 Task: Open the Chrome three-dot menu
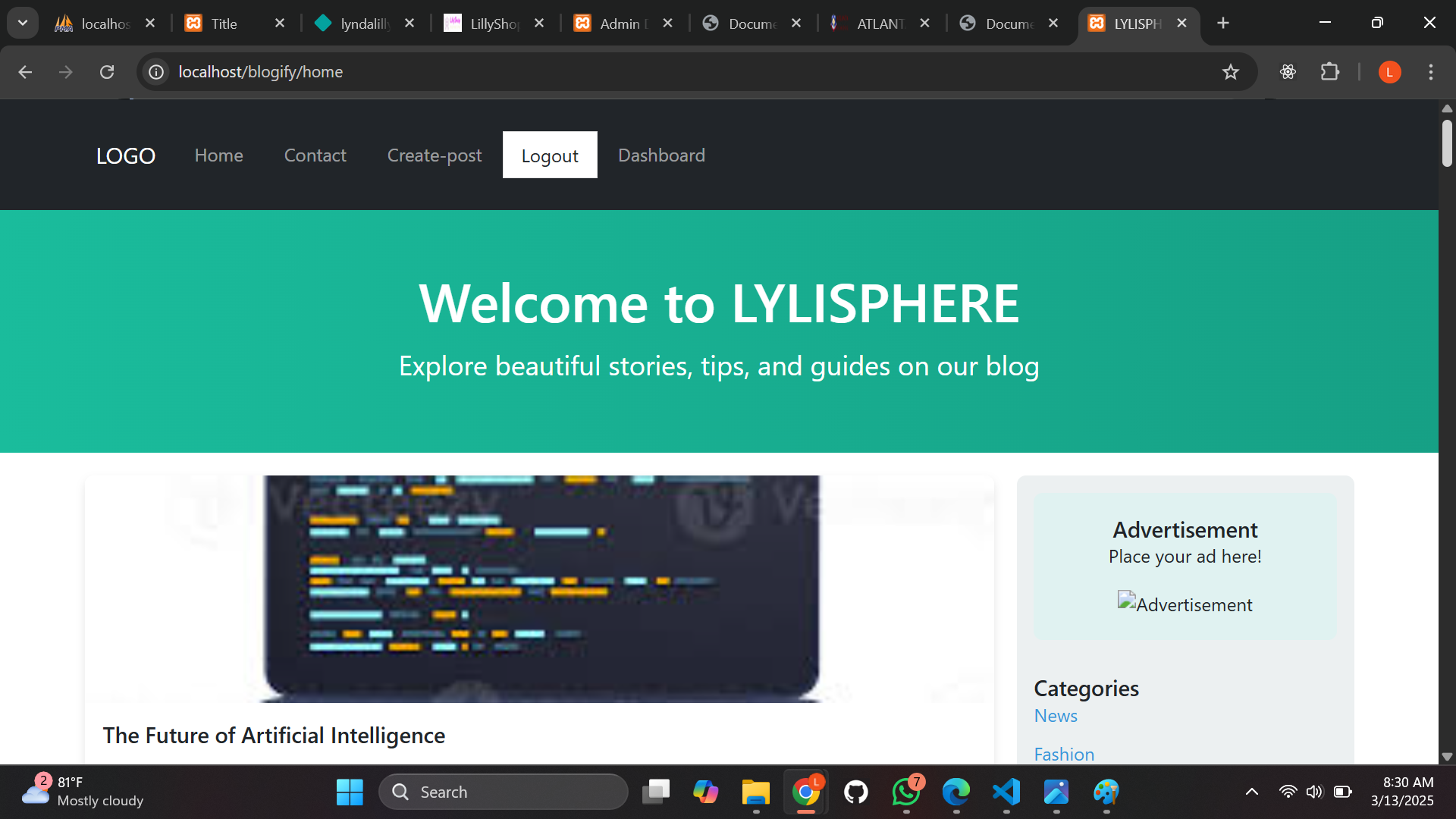click(x=1430, y=72)
